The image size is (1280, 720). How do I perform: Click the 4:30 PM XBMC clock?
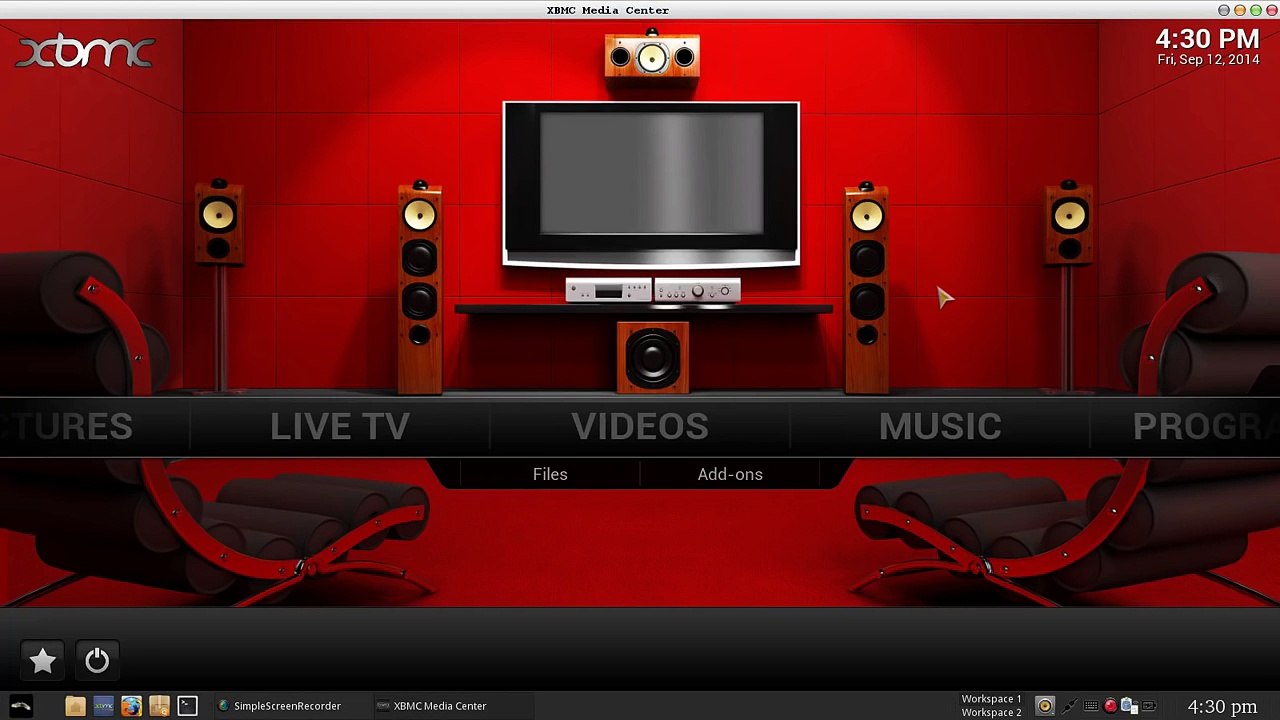[1207, 39]
